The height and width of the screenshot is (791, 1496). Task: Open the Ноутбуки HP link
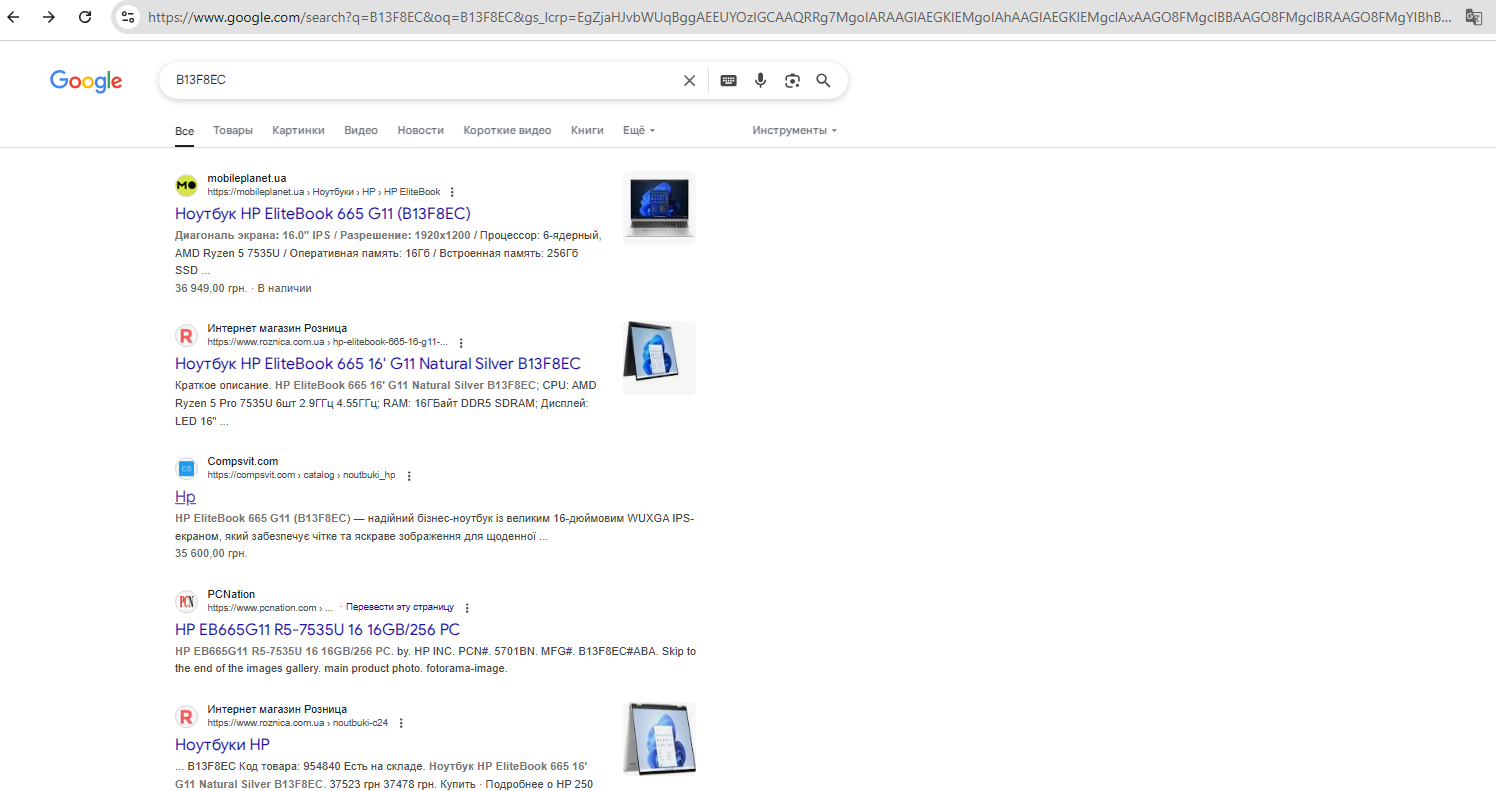(x=222, y=745)
